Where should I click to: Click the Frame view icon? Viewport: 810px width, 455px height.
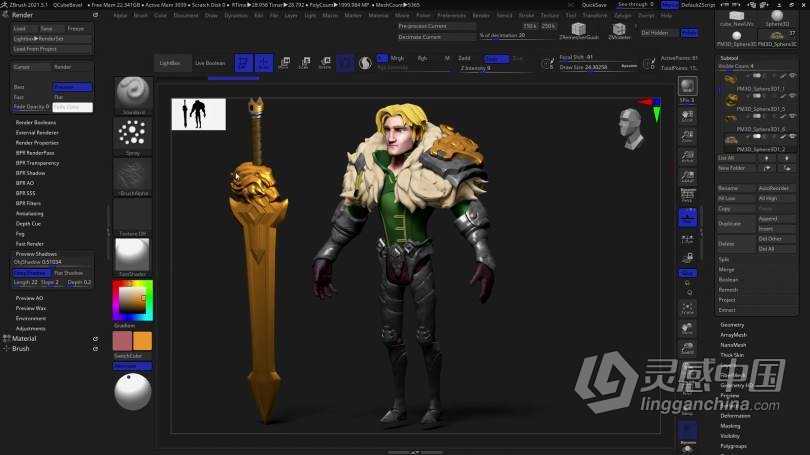click(x=688, y=308)
